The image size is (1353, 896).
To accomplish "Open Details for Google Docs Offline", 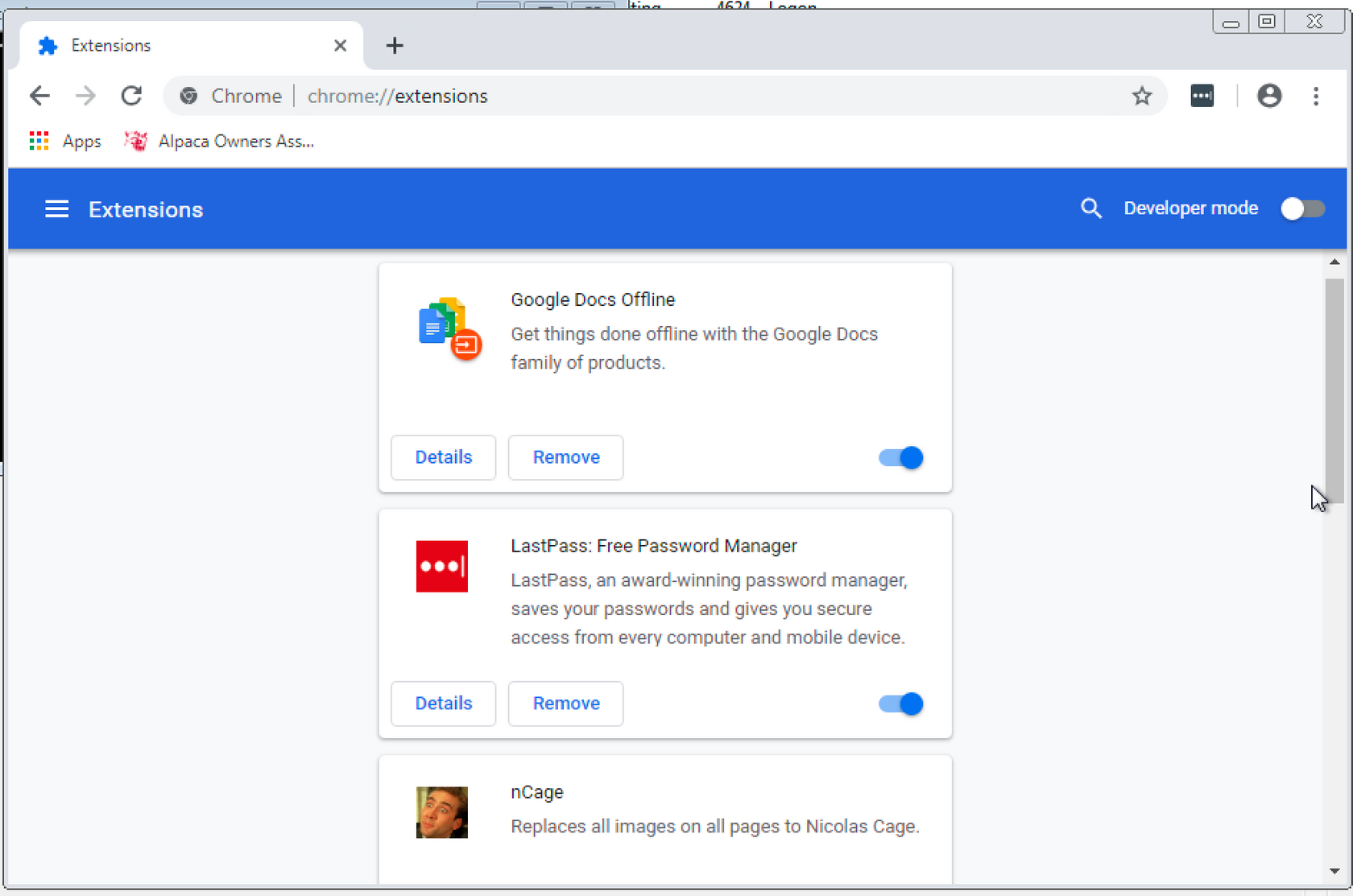I will coord(443,457).
